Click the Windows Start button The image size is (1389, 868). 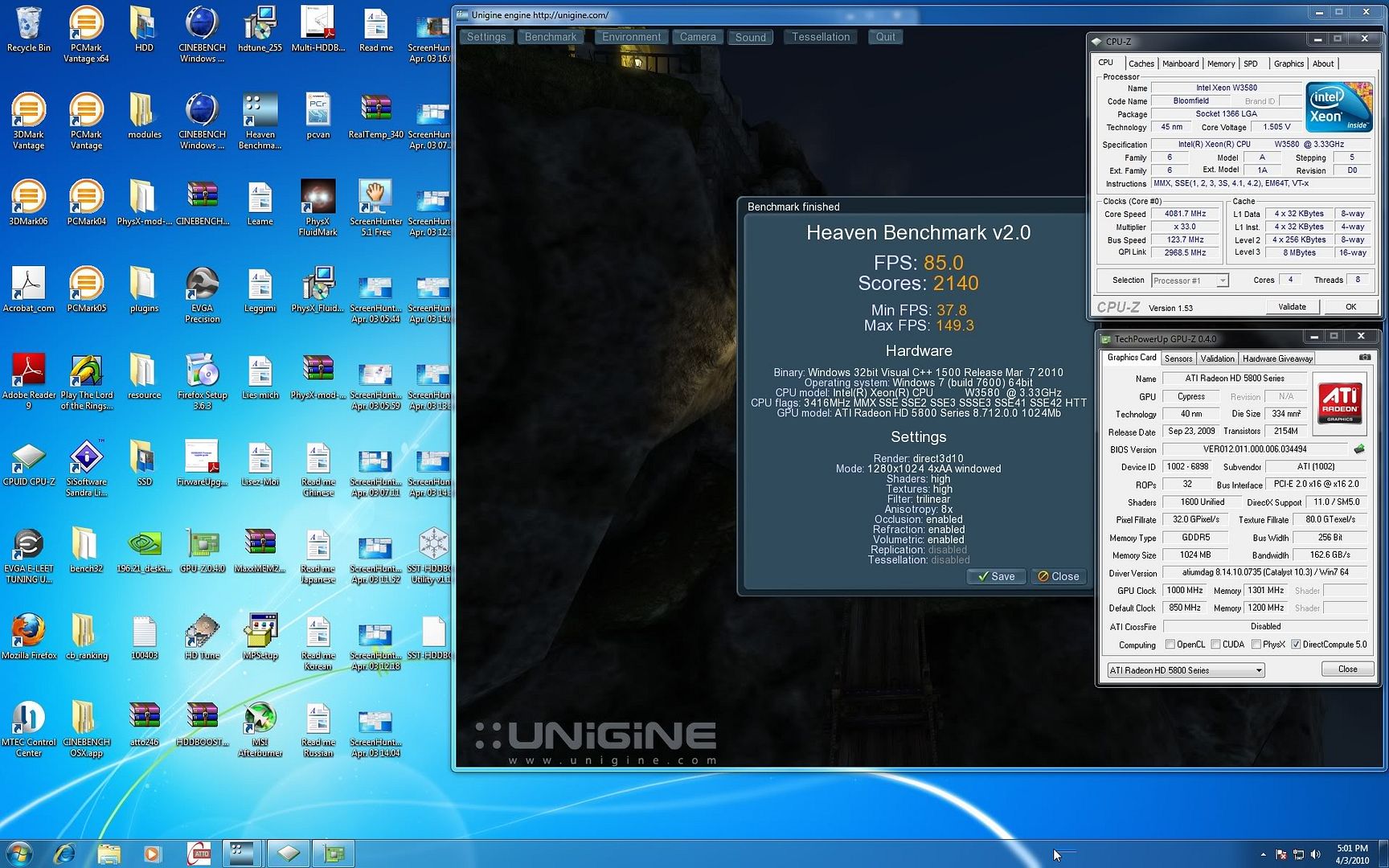[19, 853]
